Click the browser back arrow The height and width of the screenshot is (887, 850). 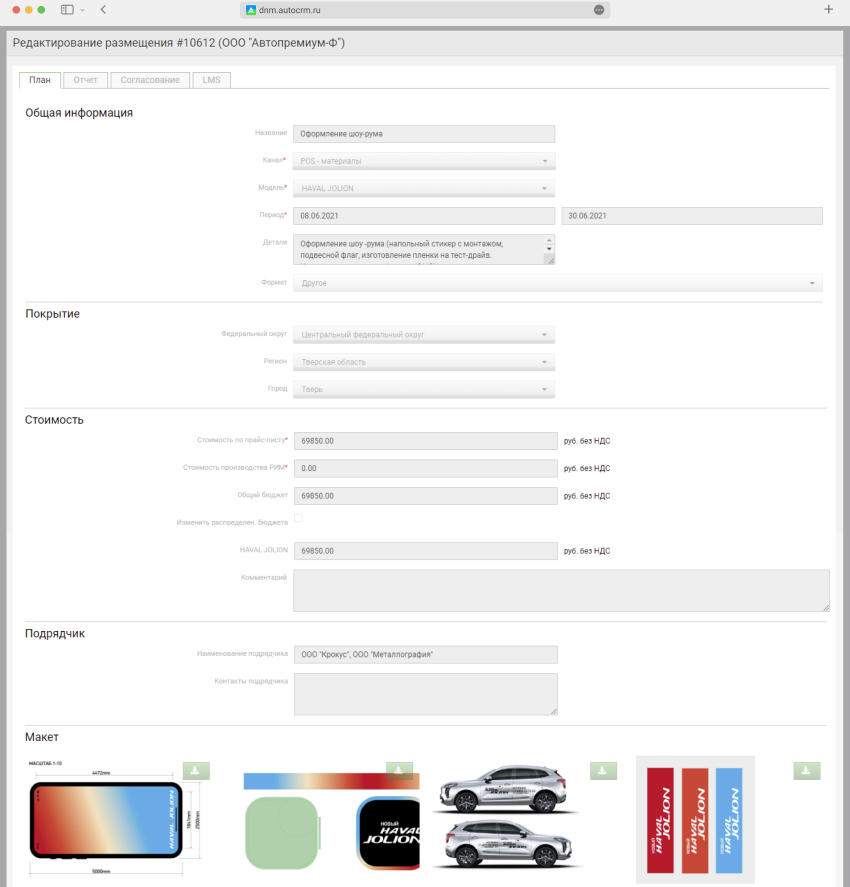104,9
